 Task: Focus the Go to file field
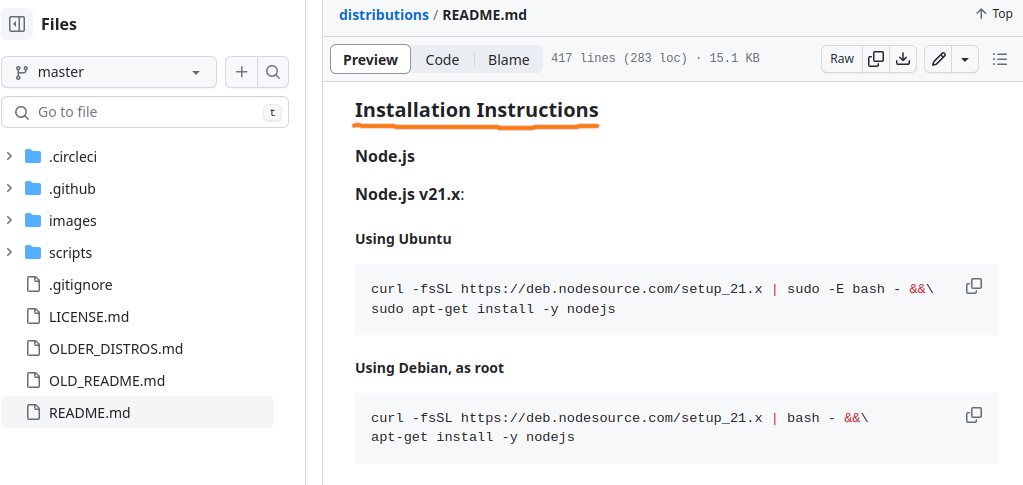(x=145, y=112)
